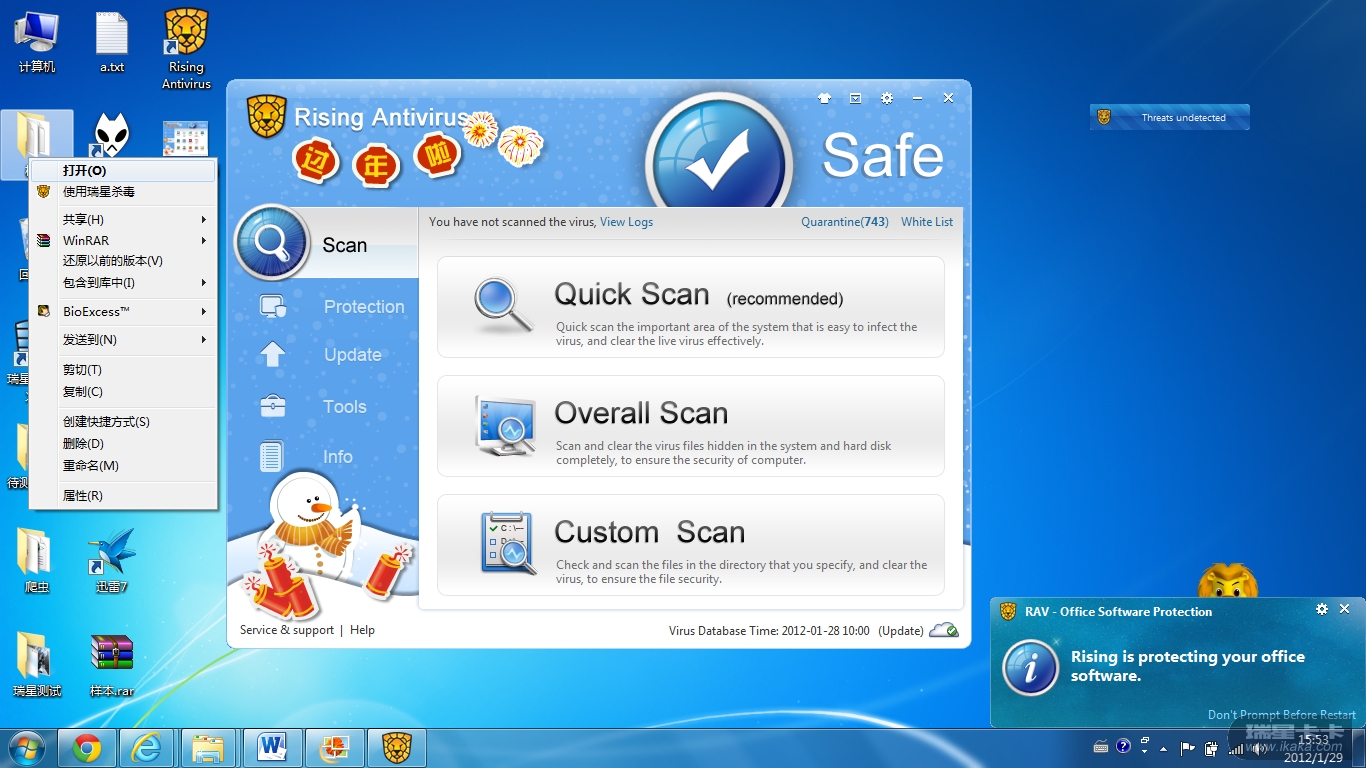This screenshot has width=1366, height=768.
Task: Click the White List link
Action: tap(927, 222)
